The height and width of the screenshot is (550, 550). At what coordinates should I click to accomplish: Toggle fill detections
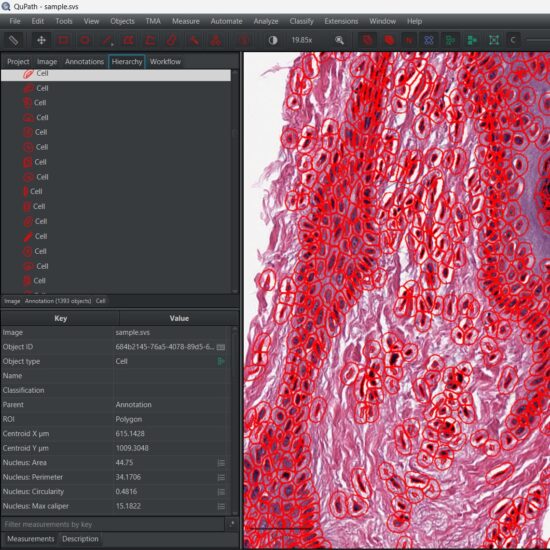tap(472, 40)
